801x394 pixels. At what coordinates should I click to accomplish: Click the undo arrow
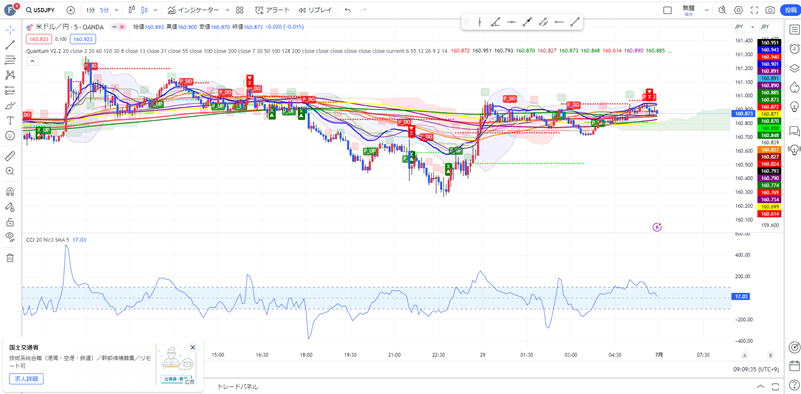(348, 10)
